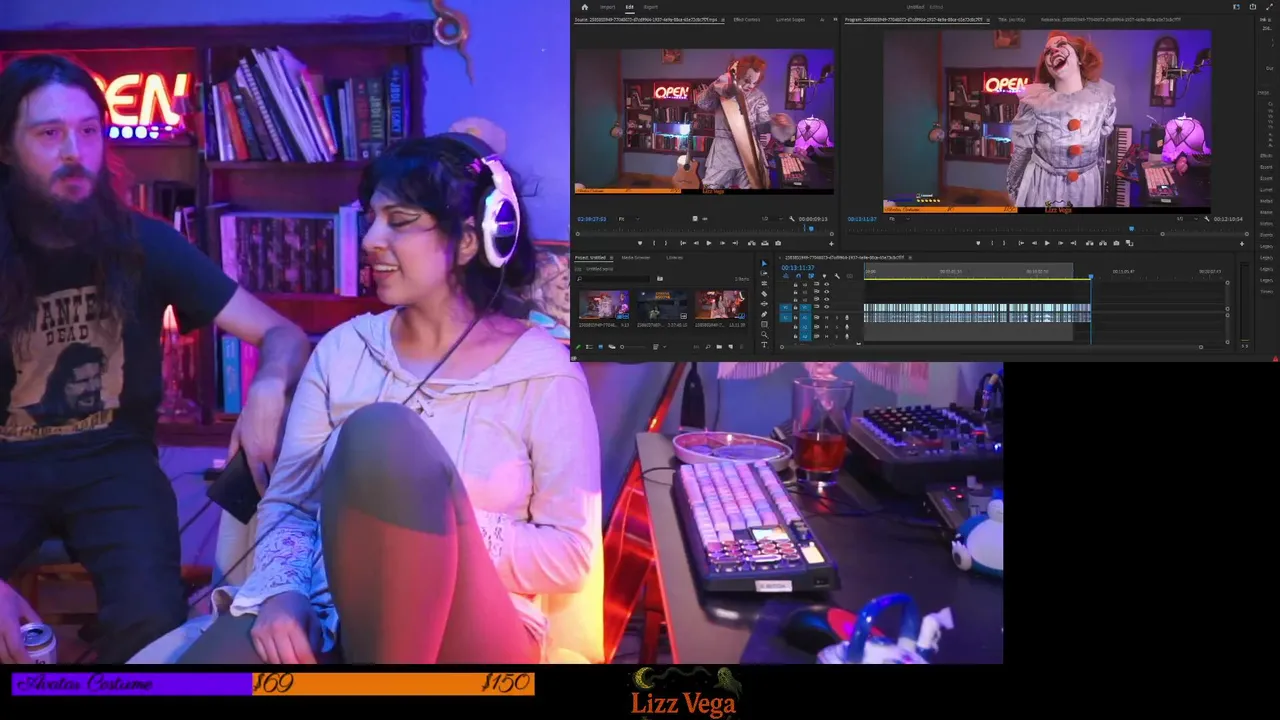
Task: Select the first clip thumbnail in Project
Action: pyautogui.click(x=604, y=305)
